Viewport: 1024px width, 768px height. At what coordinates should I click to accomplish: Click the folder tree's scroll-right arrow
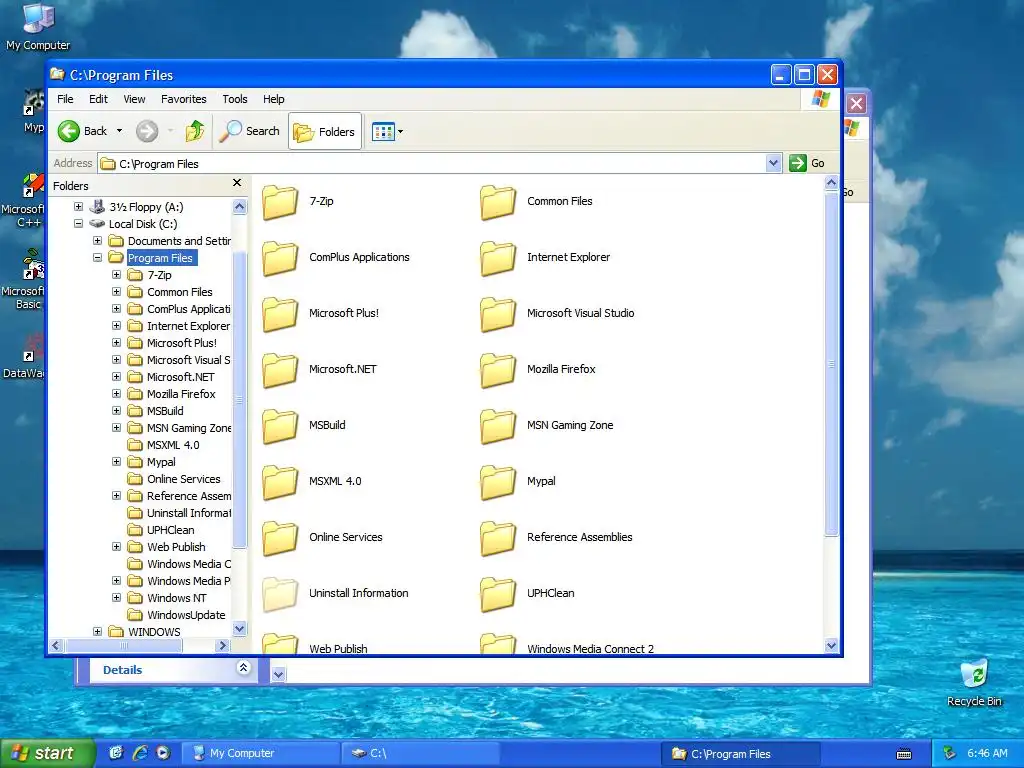pos(223,645)
